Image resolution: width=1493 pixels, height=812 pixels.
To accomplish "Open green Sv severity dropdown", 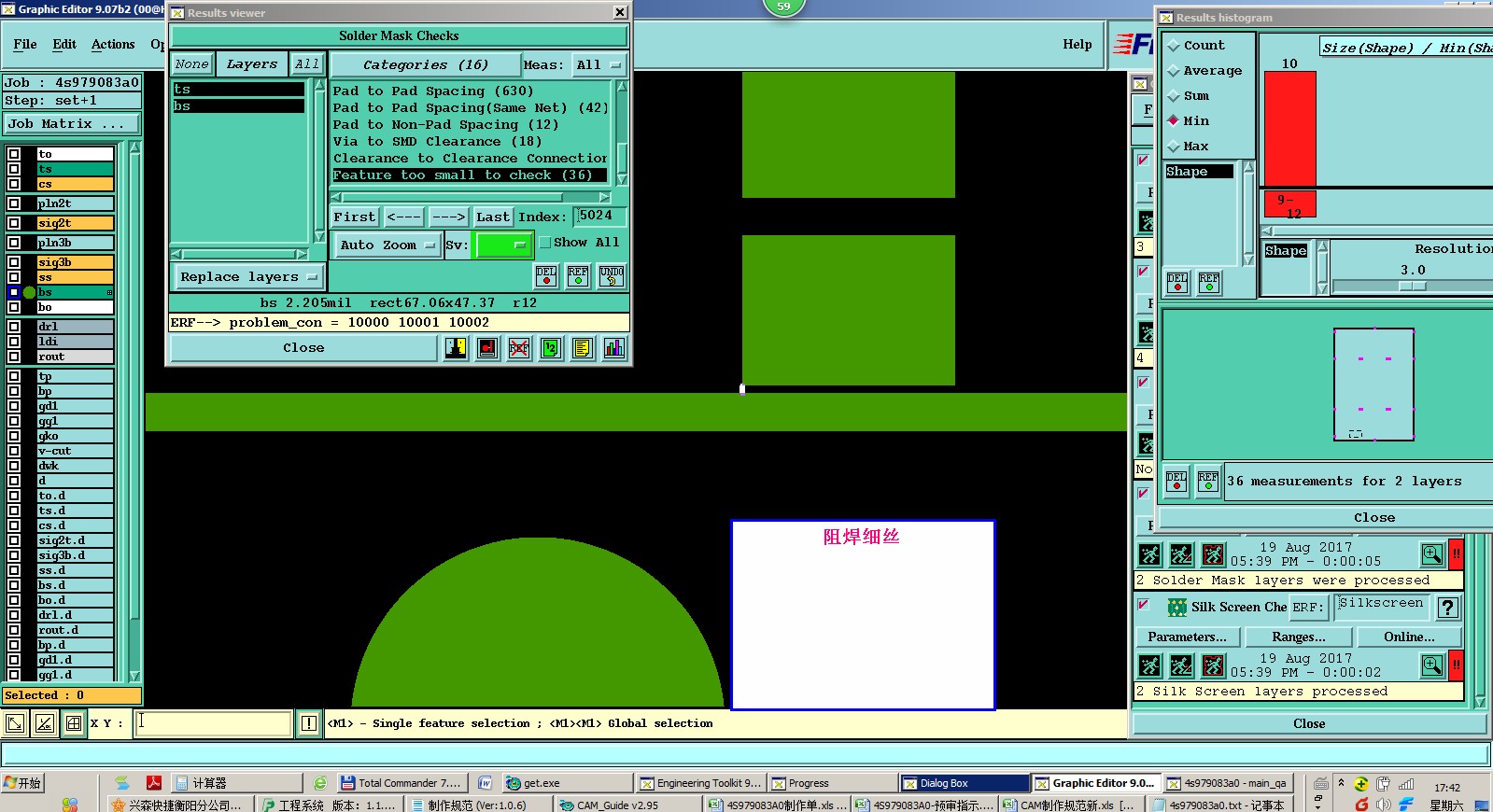I will [x=502, y=245].
